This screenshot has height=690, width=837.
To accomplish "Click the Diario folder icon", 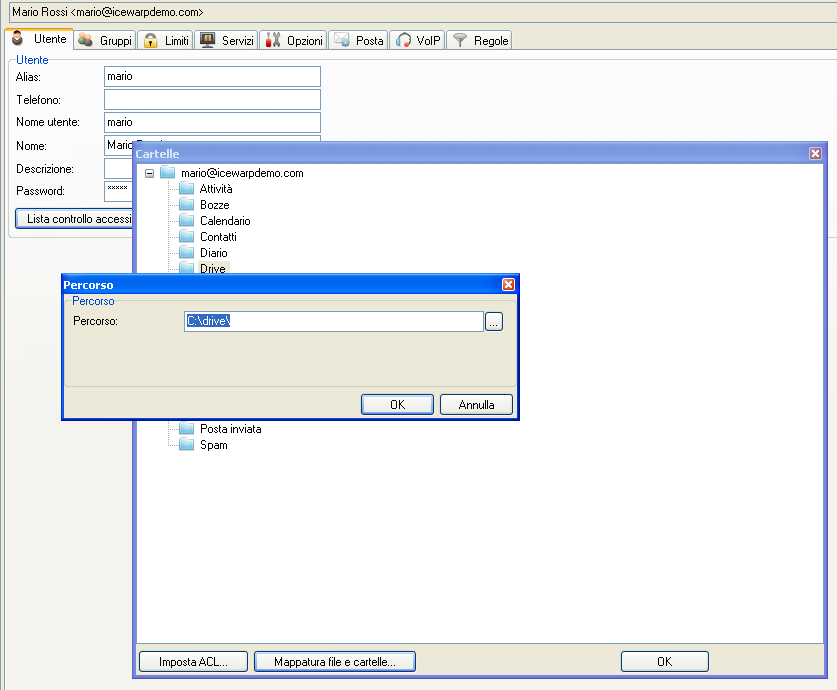I will (186, 252).
